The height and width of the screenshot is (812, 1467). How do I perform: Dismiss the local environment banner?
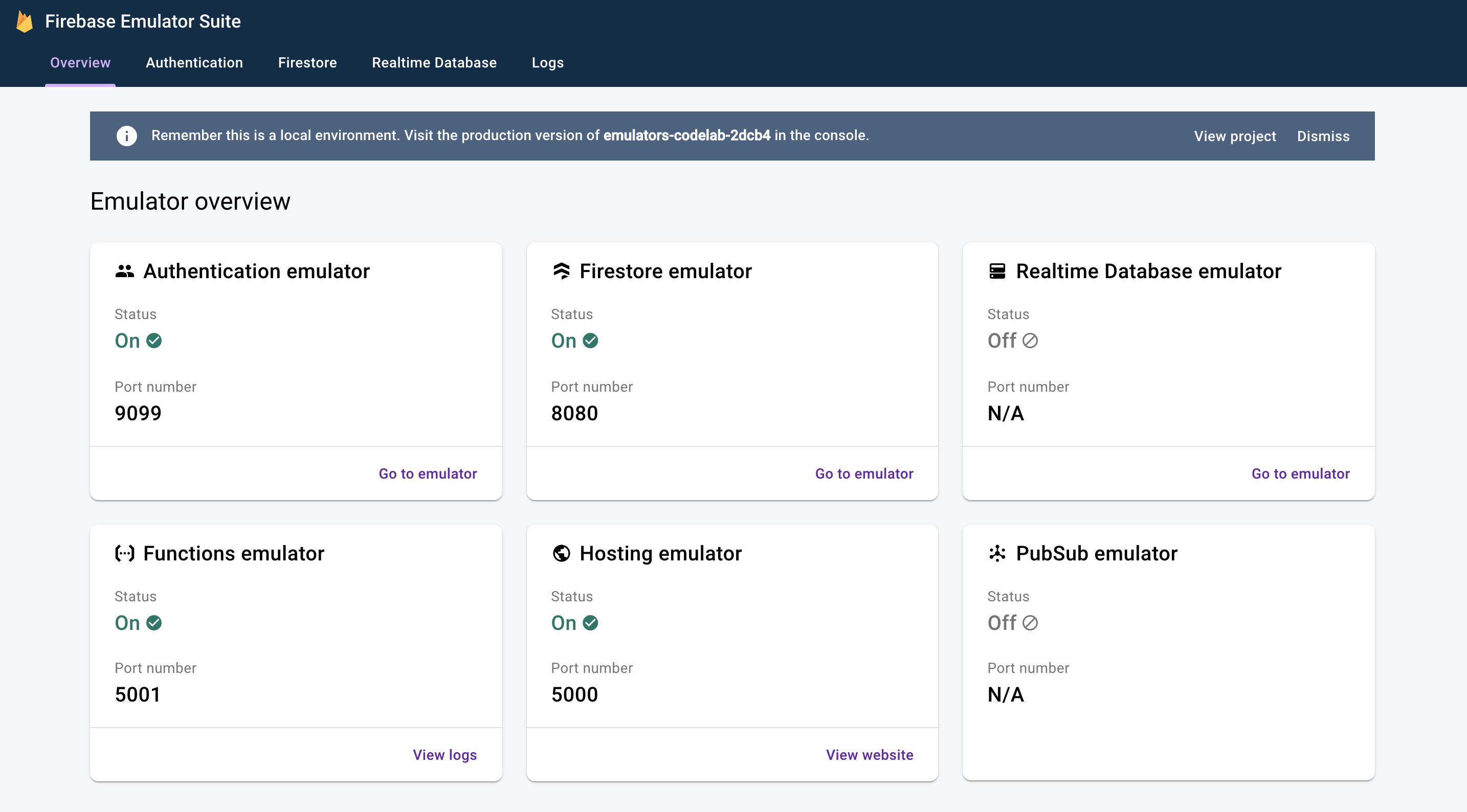(1323, 135)
